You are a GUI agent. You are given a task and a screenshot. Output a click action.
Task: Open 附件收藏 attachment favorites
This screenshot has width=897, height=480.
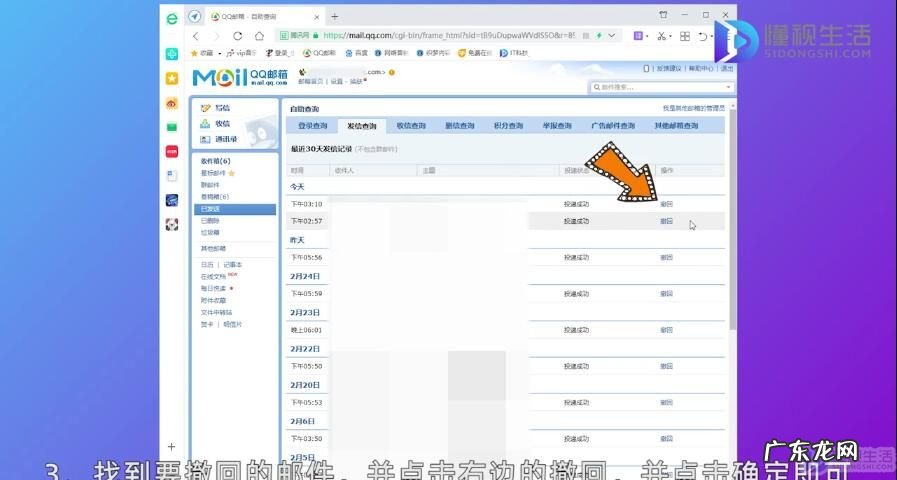click(213, 300)
